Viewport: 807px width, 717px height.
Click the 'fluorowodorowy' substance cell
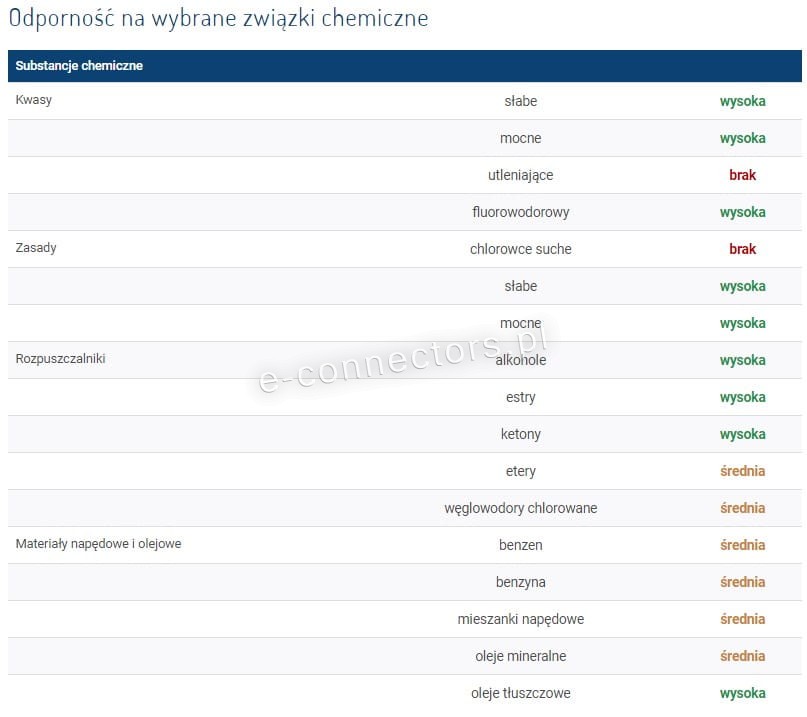[520, 212]
